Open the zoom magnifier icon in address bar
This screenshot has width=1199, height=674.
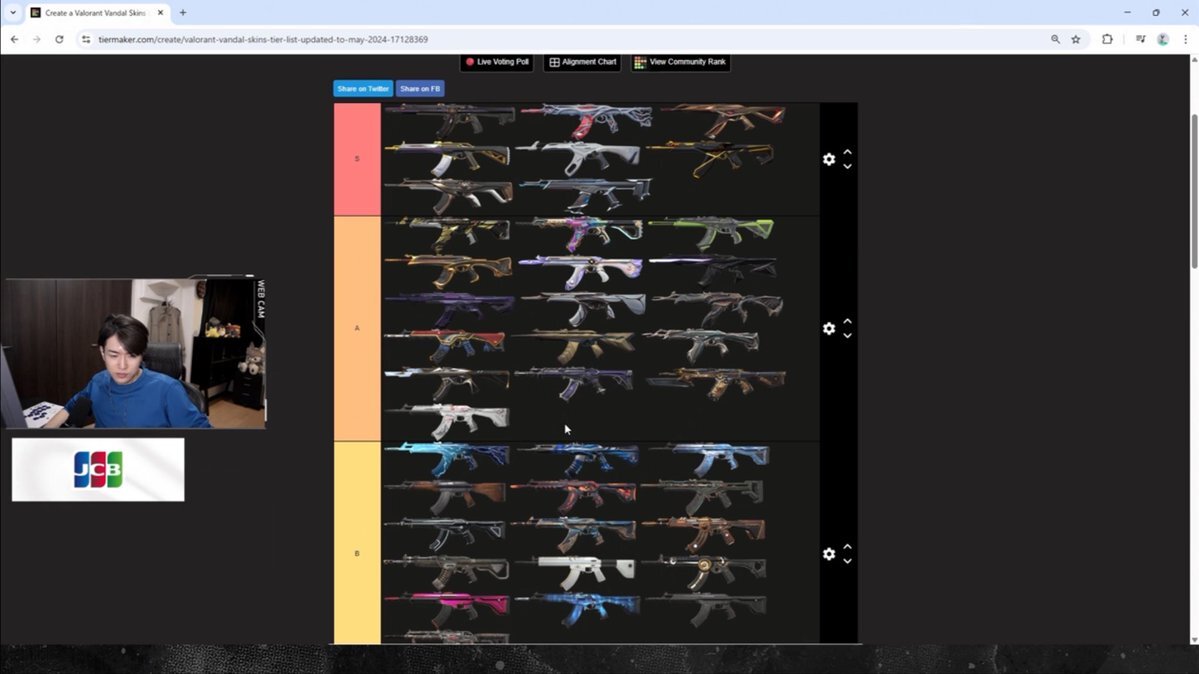point(1055,39)
